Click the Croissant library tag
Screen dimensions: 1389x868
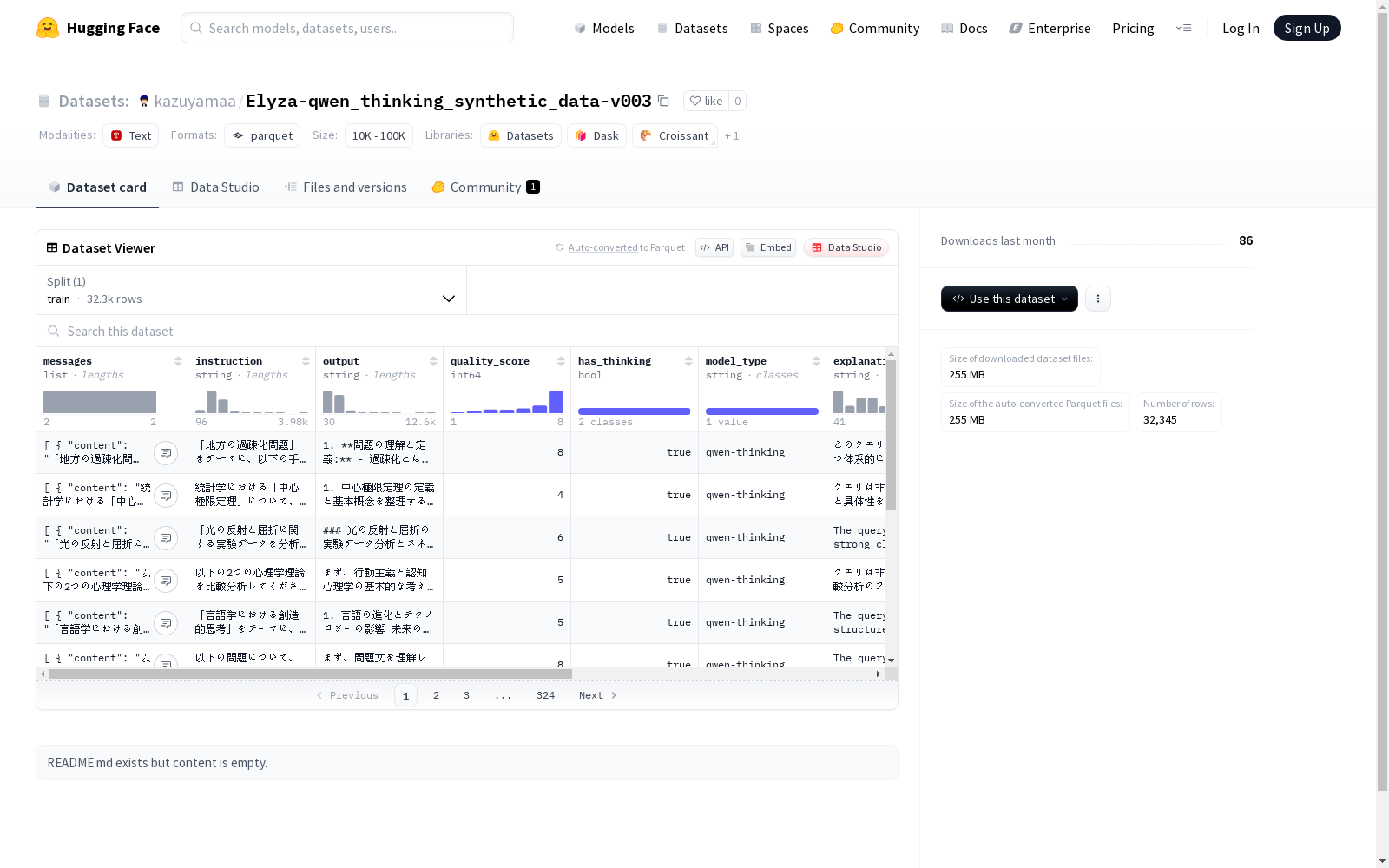[675, 135]
